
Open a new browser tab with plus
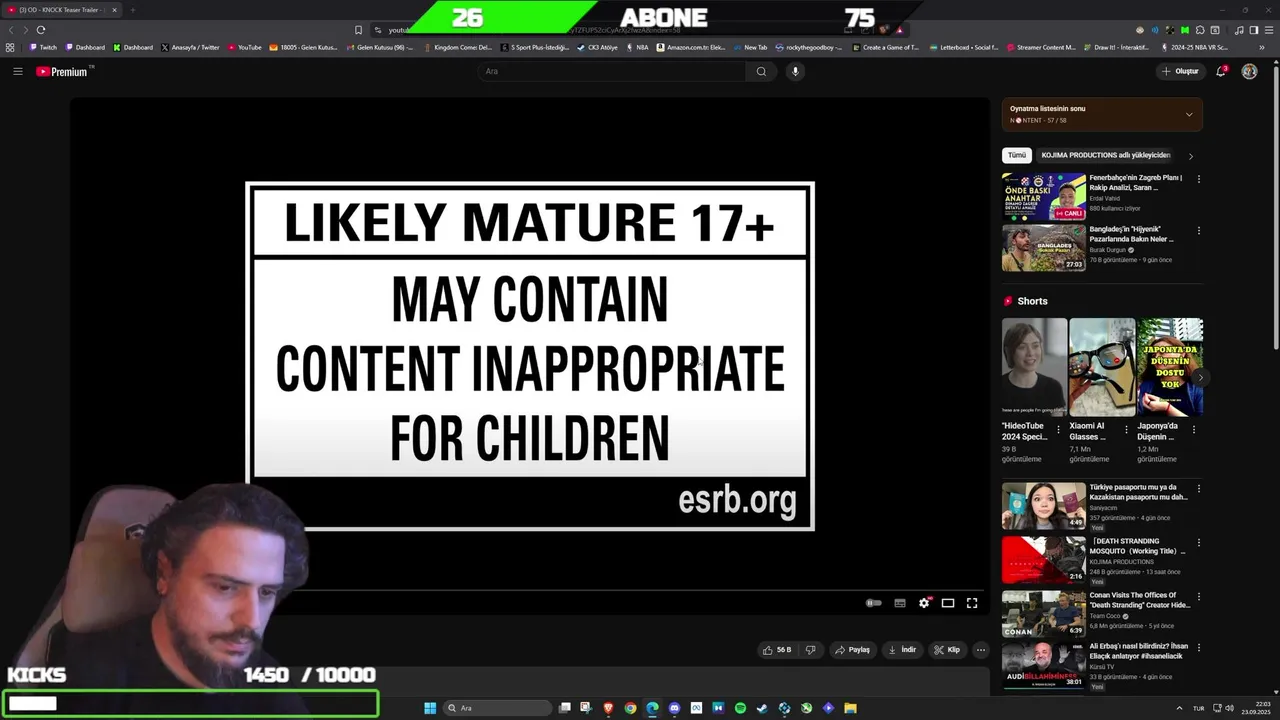[x=132, y=10]
